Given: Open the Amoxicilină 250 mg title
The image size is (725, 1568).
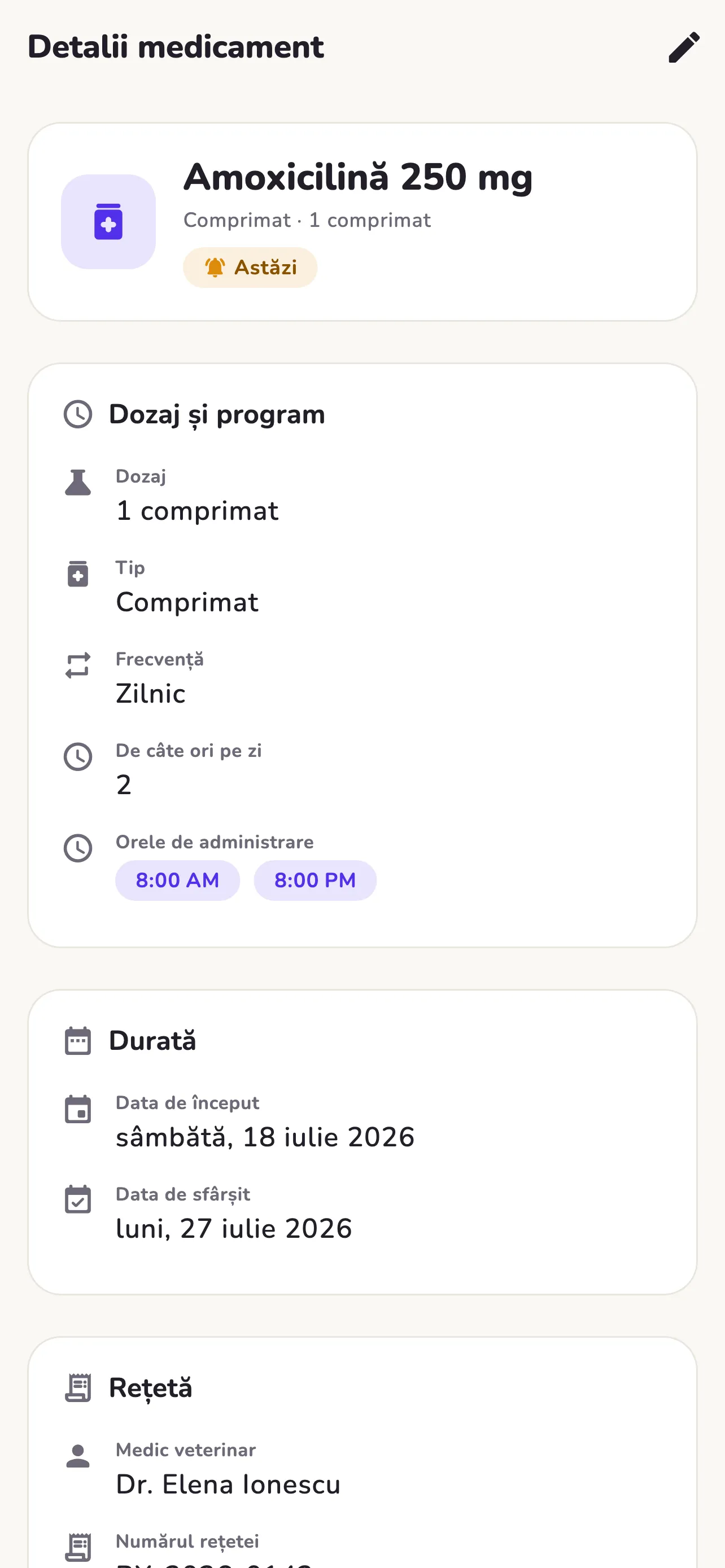Looking at the screenshot, I should tap(358, 177).
